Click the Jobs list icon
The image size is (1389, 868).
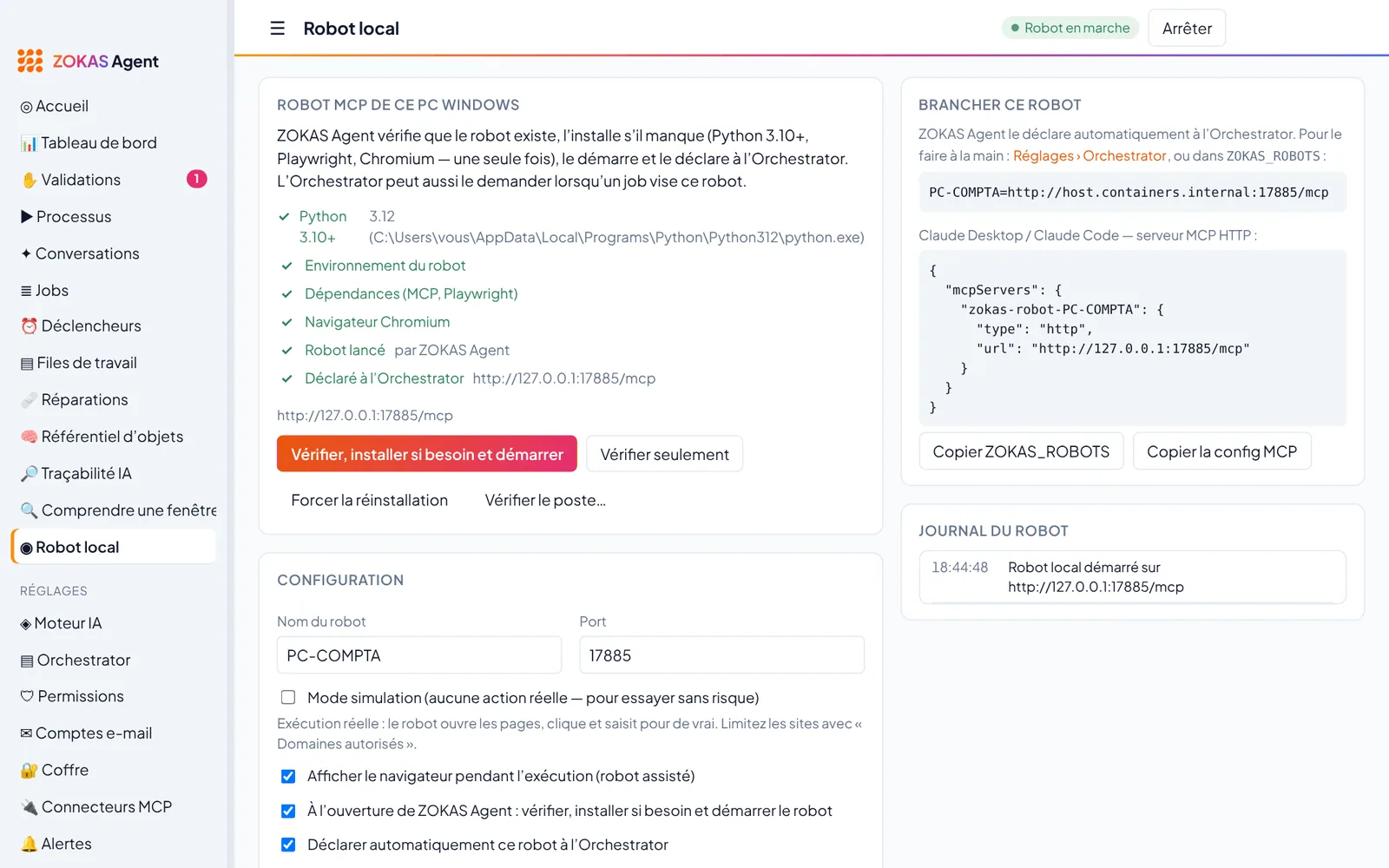click(26, 291)
